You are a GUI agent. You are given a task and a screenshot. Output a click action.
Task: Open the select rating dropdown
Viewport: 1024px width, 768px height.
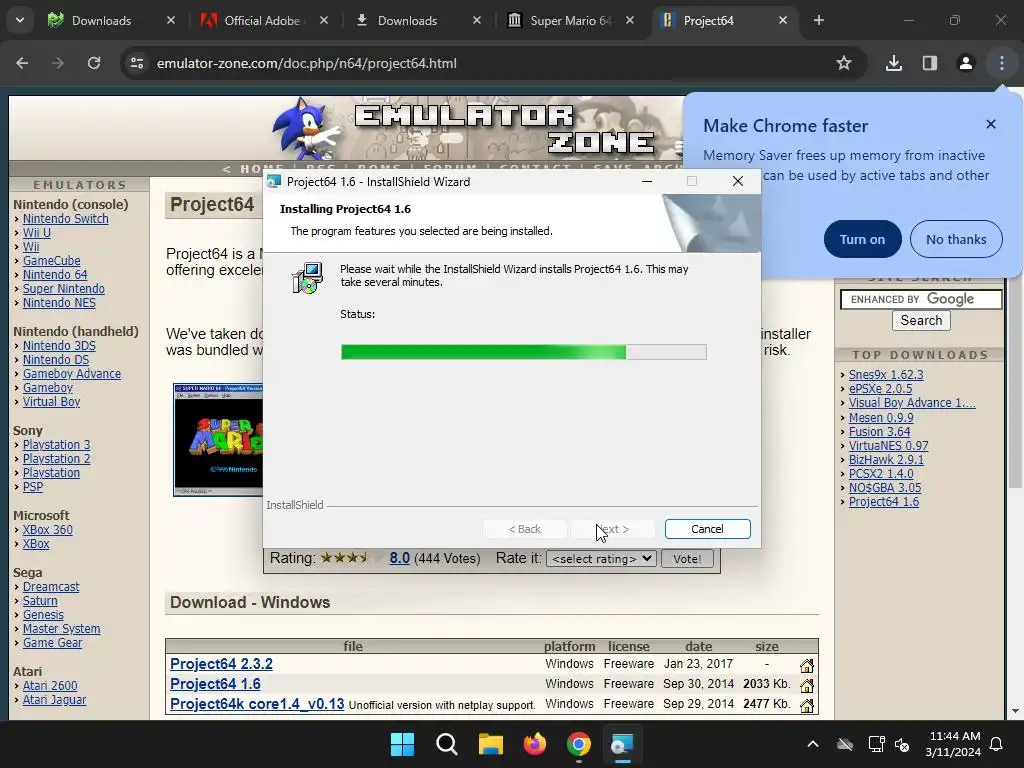pyautogui.click(x=601, y=558)
